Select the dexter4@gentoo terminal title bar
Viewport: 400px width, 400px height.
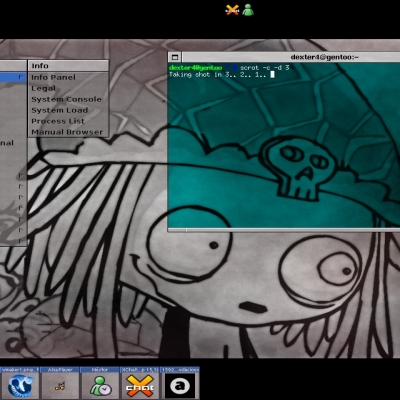pos(291,57)
